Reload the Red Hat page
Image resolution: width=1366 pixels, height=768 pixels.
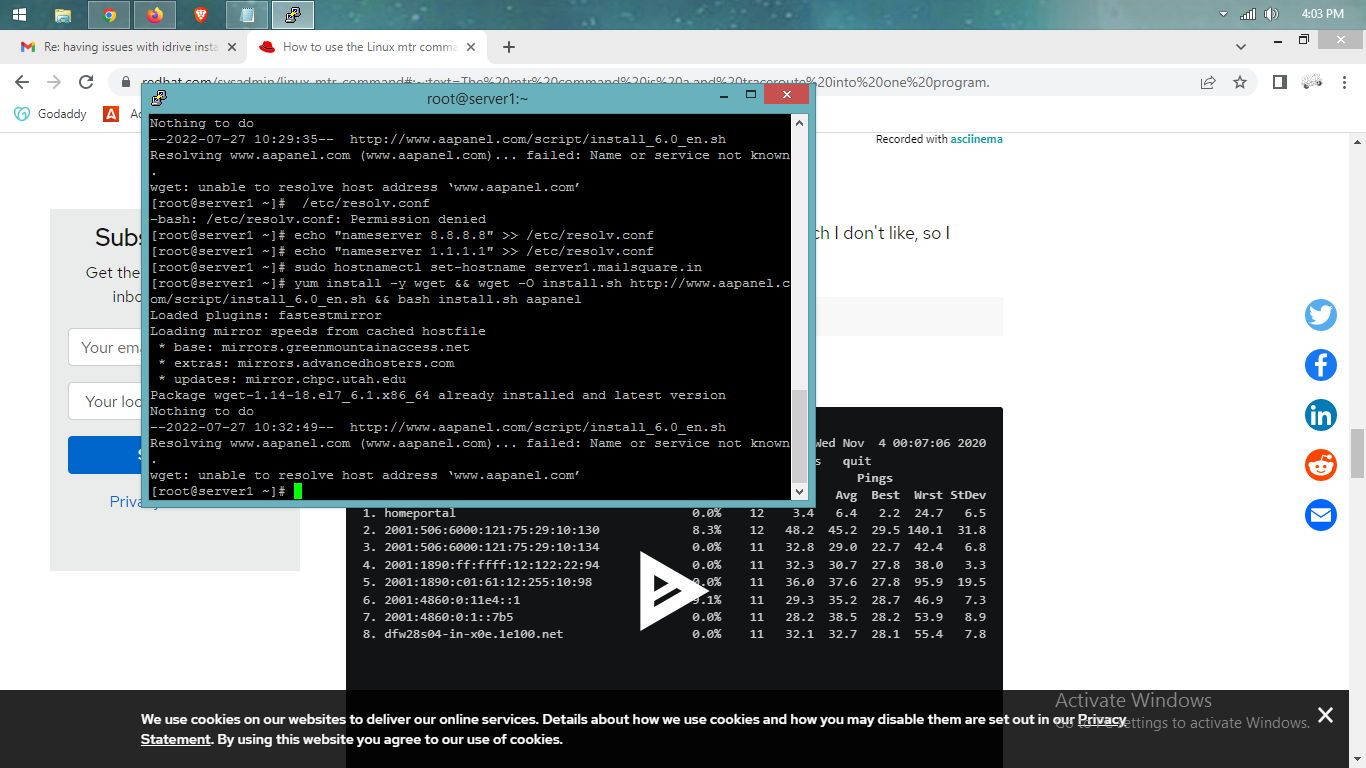pos(87,82)
